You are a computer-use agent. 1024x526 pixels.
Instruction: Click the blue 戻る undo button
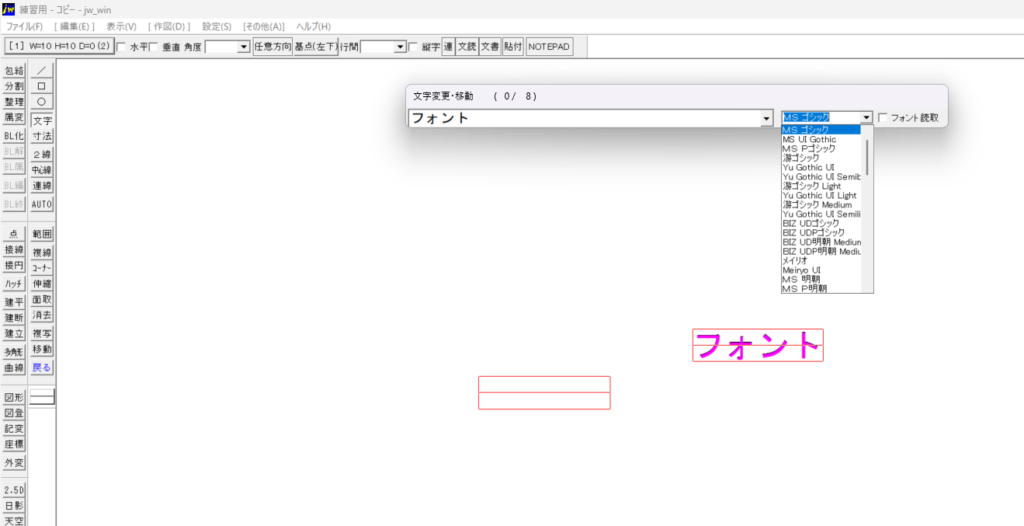point(41,367)
